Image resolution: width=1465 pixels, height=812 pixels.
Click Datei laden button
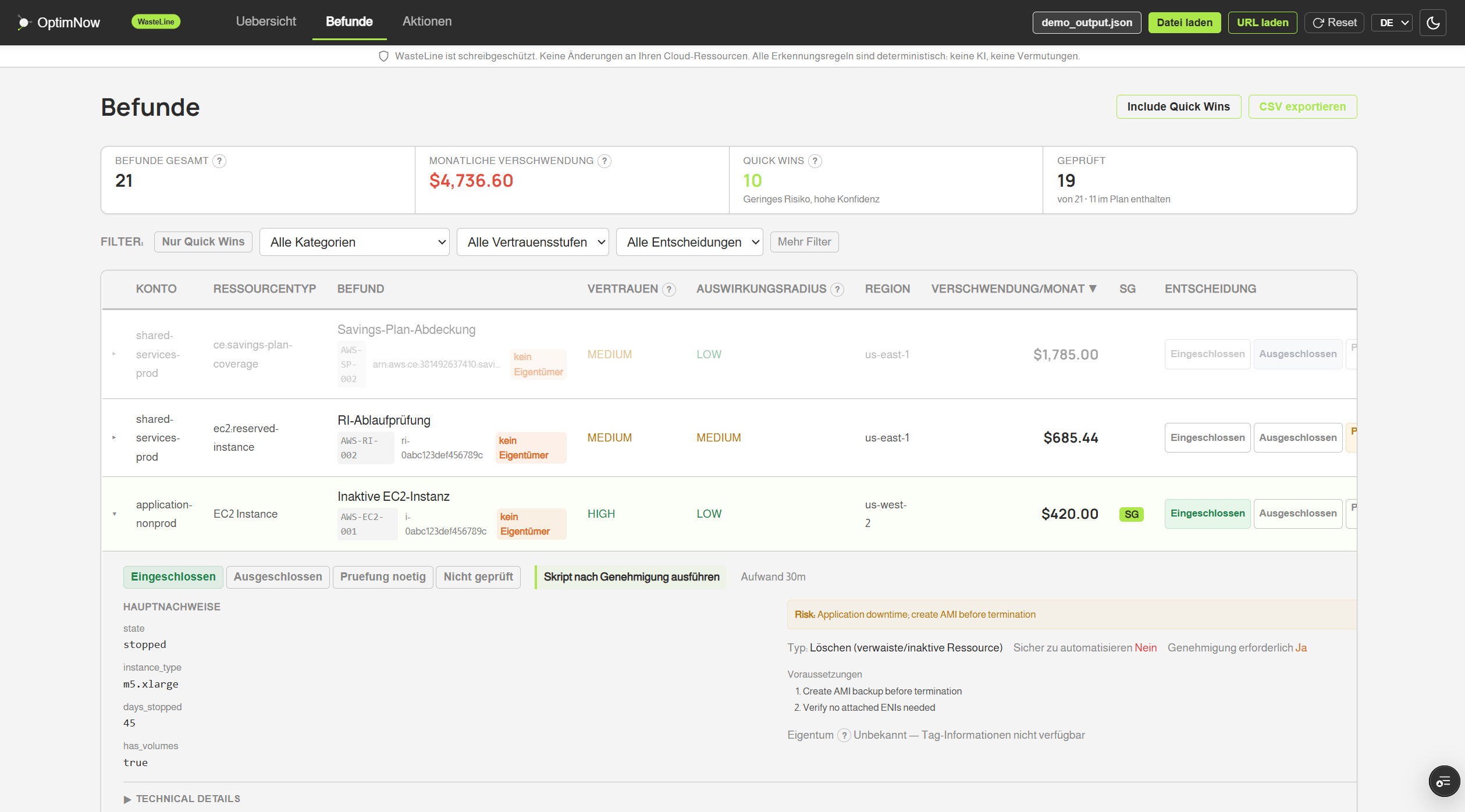click(1184, 23)
